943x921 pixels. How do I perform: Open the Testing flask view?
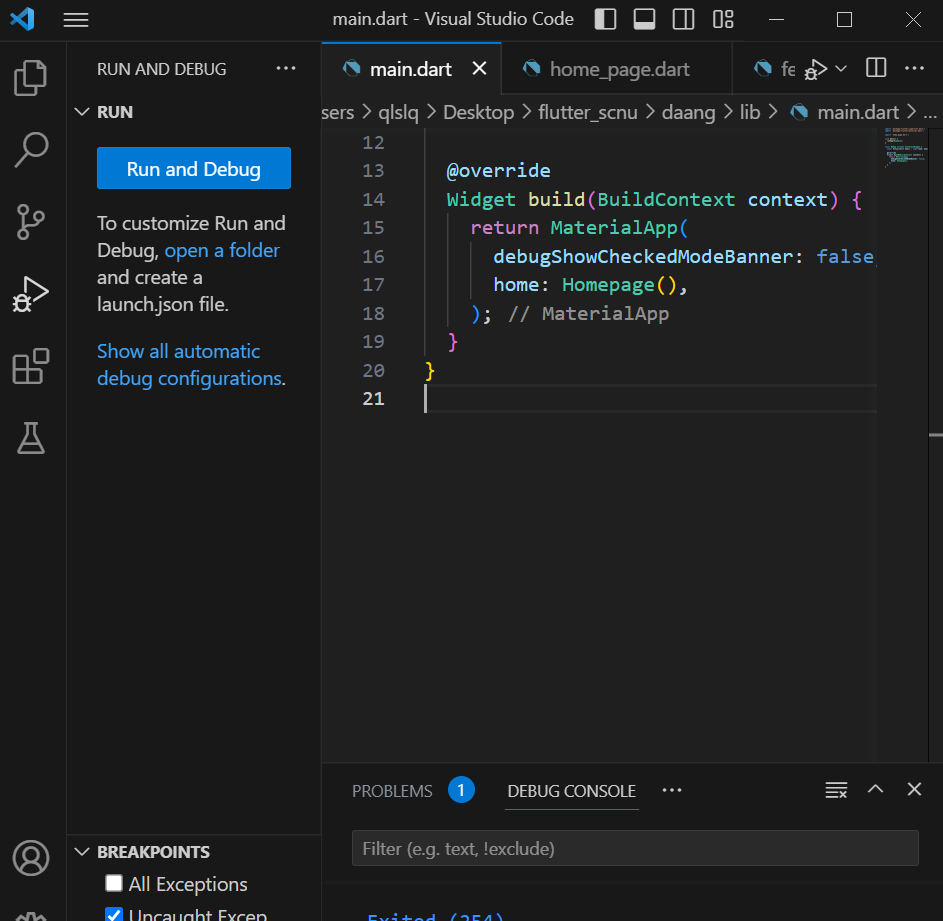click(x=30, y=438)
